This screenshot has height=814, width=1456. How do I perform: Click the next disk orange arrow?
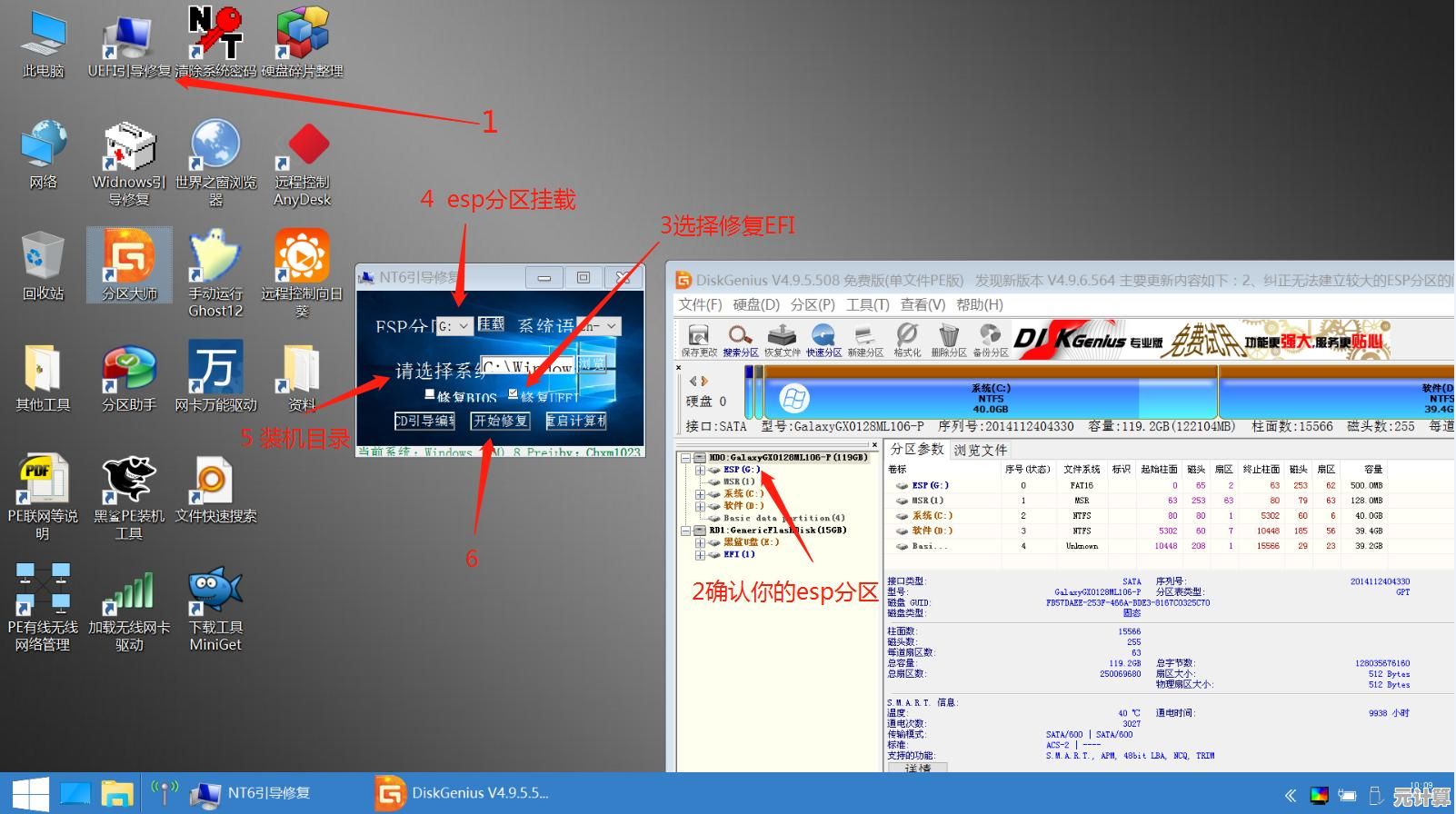tap(703, 382)
